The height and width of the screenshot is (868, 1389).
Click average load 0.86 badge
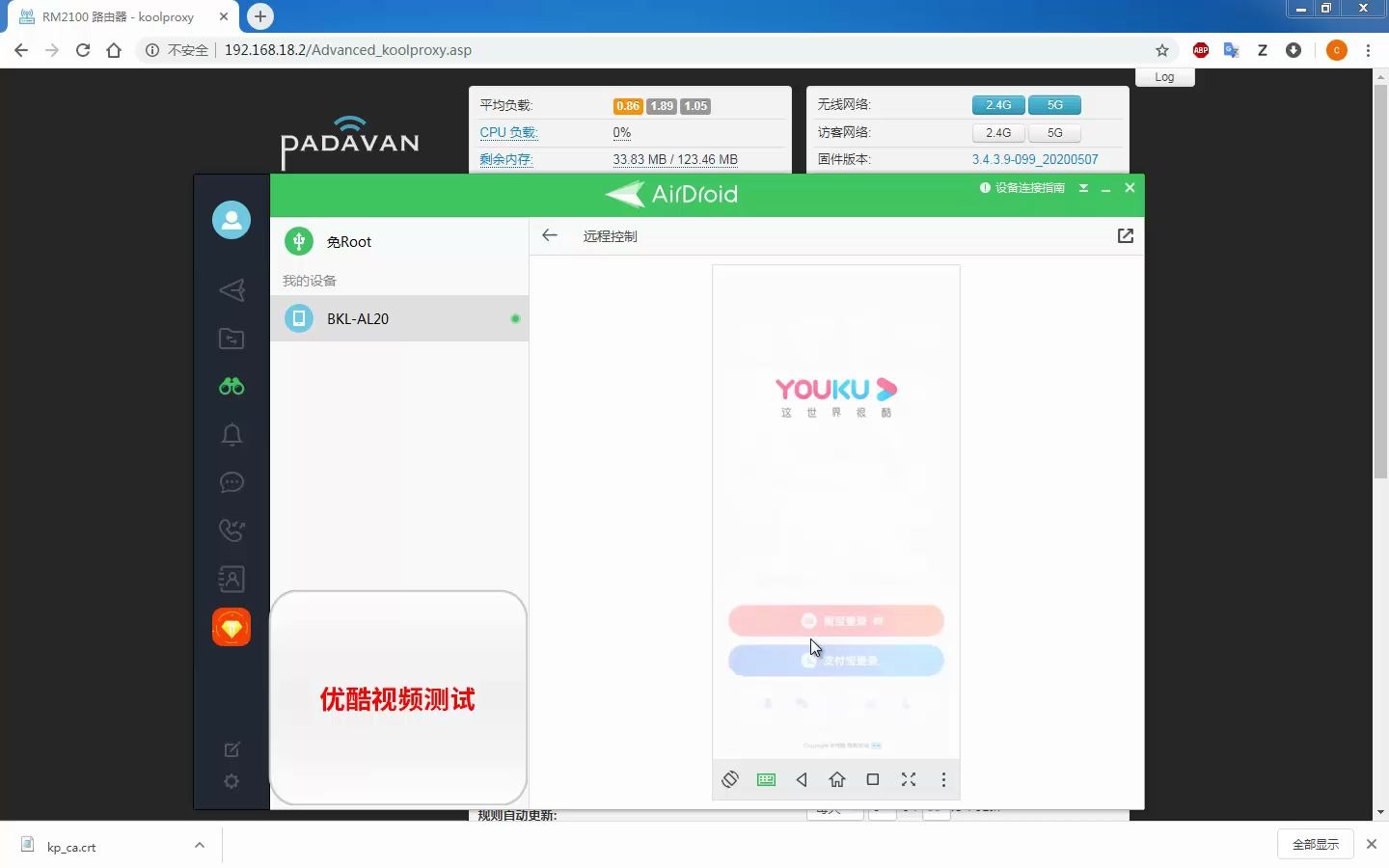tap(628, 106)
